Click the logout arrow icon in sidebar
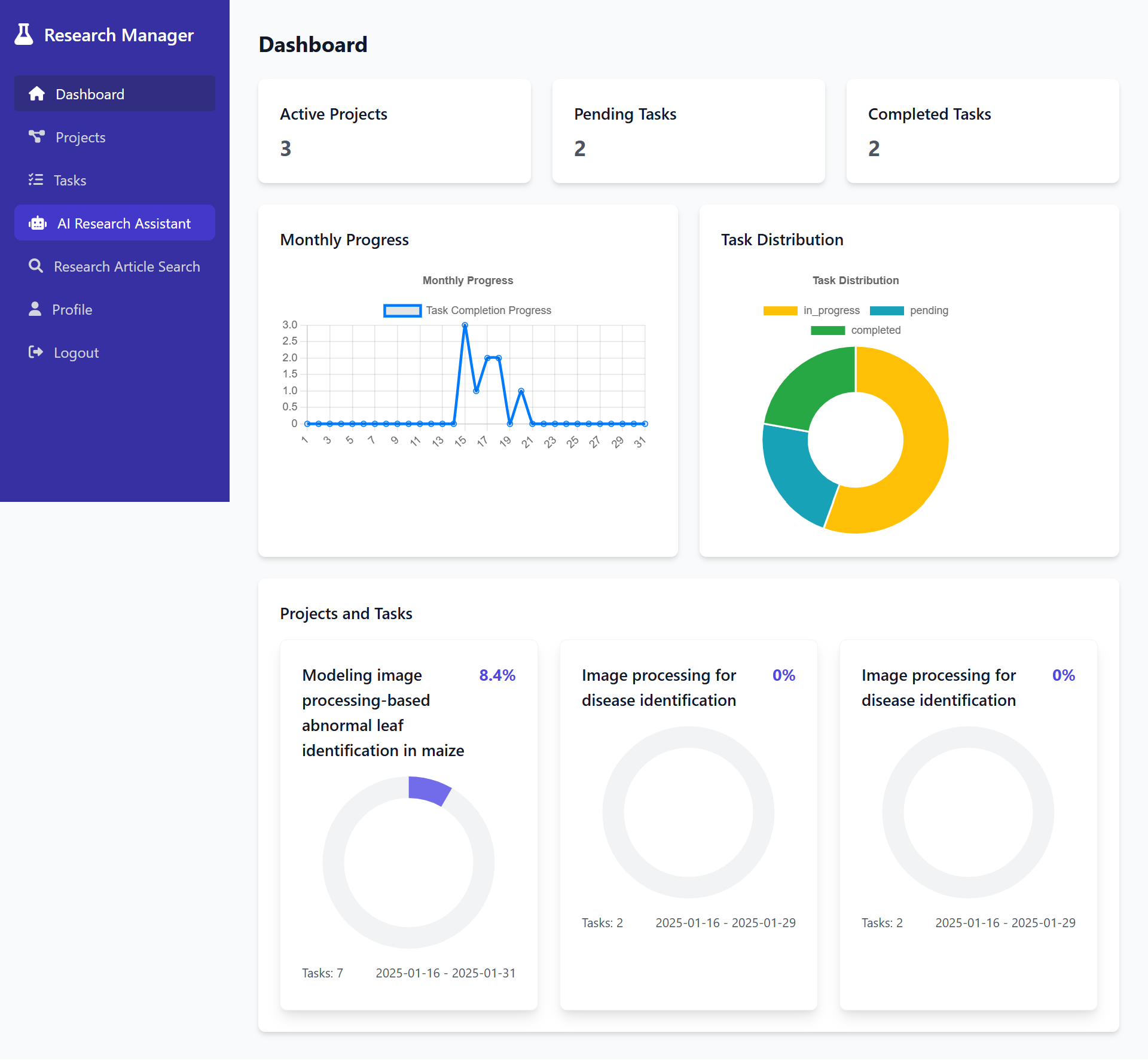 (x=36, y=352)
